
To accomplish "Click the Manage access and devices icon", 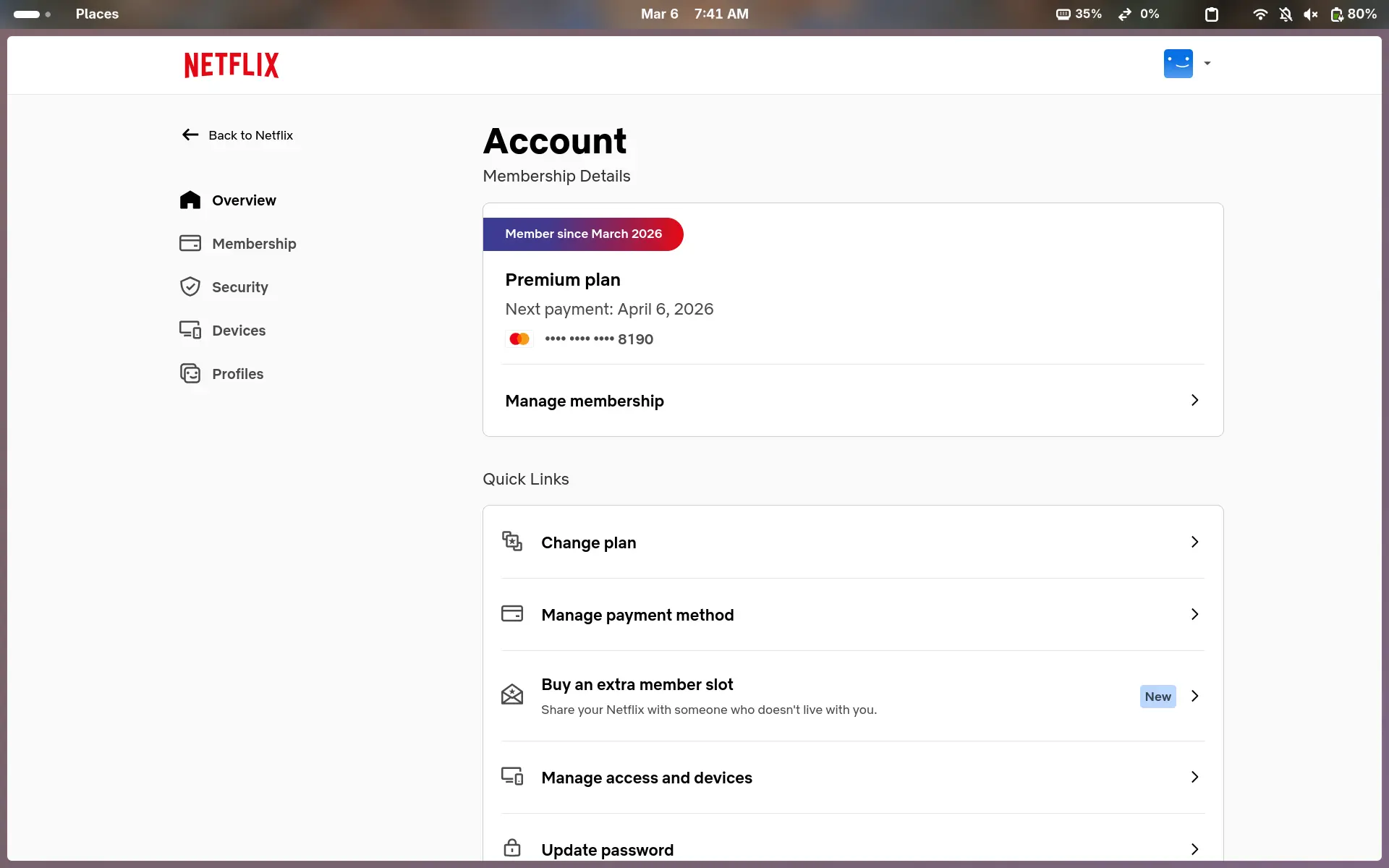I will pyautogui.click(x=512, y=776).
